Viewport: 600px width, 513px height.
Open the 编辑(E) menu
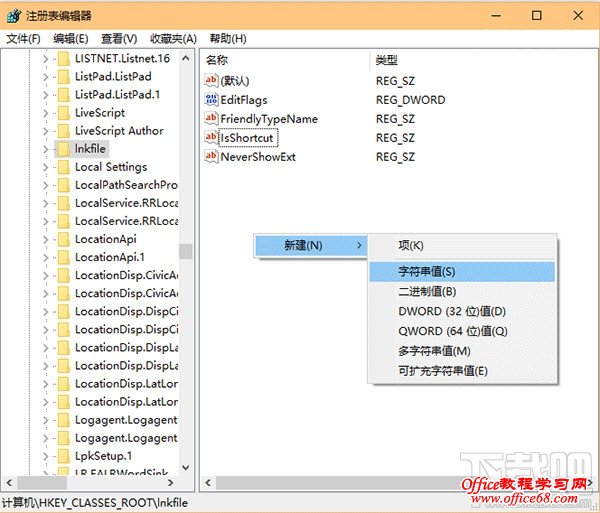[71, 38]
